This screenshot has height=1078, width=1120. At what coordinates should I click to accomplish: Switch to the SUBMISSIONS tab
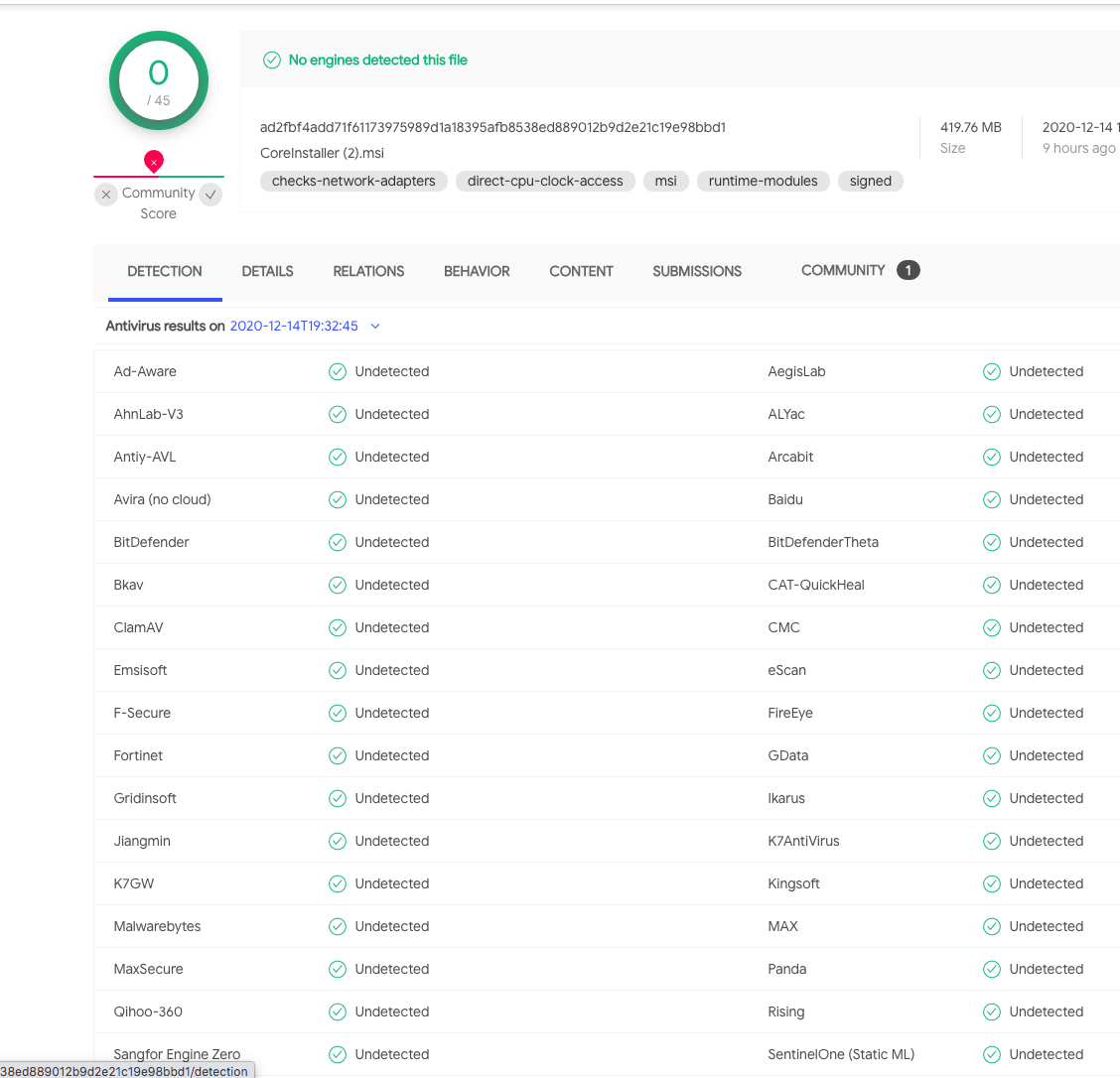click(697, 271)
